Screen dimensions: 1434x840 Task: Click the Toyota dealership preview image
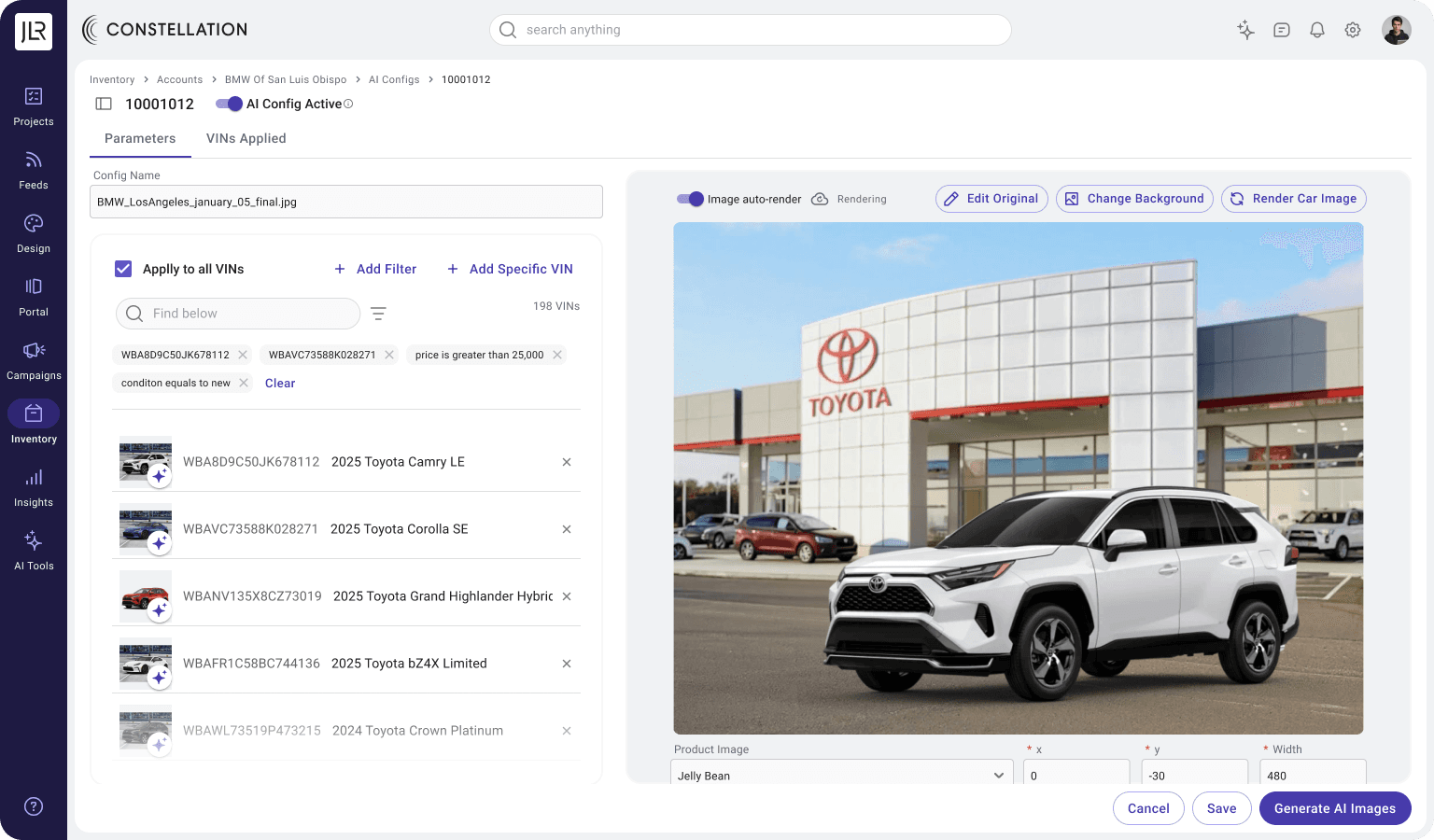pyautogui.click(x=1019, y=478)
